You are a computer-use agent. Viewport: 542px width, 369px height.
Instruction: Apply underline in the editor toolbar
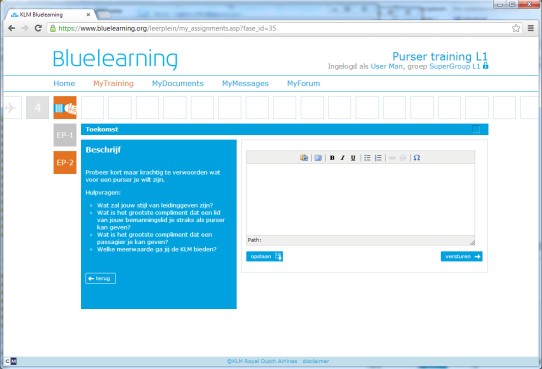[x=353, y=158]
